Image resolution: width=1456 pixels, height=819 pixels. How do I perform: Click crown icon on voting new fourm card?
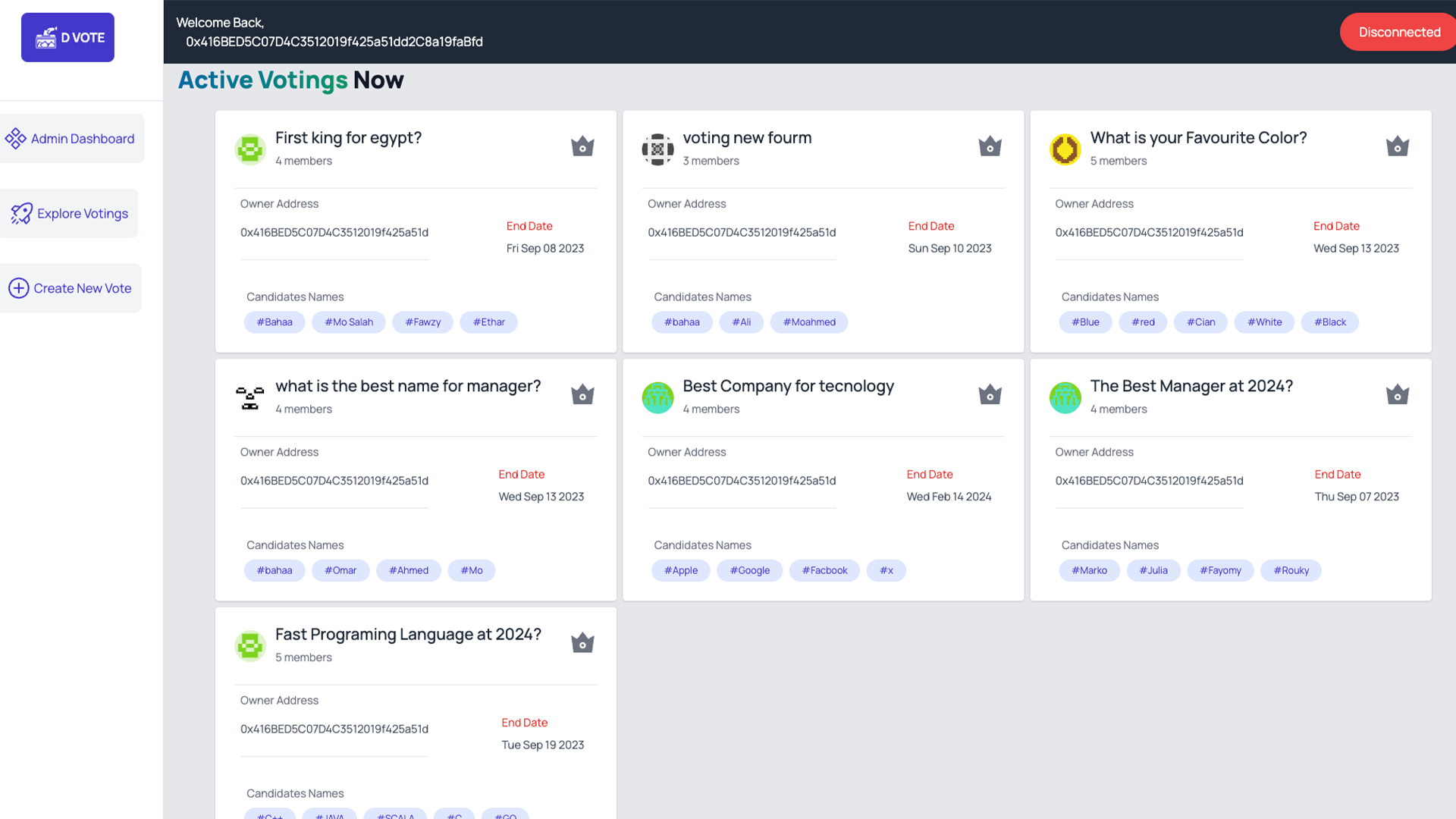click(x=990, y=146)
